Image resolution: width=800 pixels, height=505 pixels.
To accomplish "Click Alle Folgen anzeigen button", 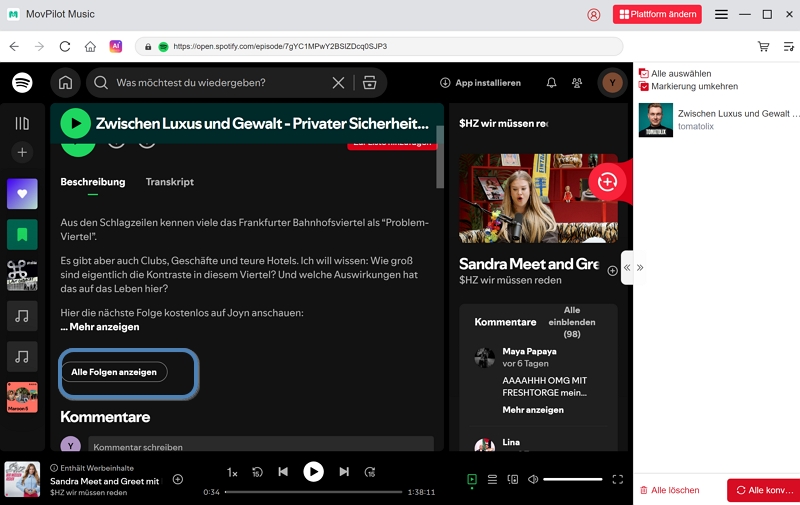I will [x=114, y=372].
